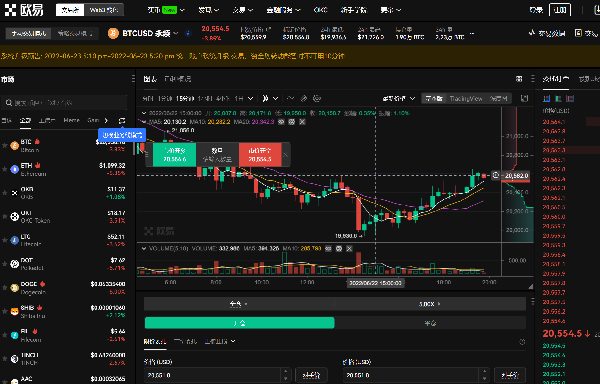Click the download icon in top right
Viewport: 600px width, 384px height.
597,10
